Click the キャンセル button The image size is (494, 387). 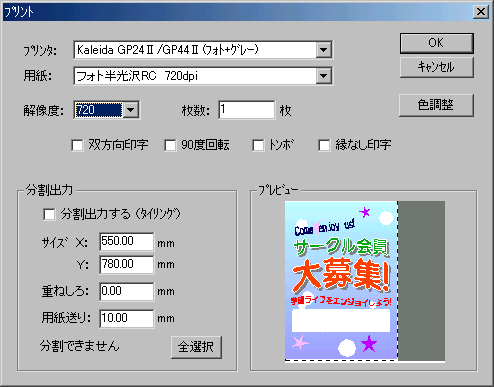[436, 67]
